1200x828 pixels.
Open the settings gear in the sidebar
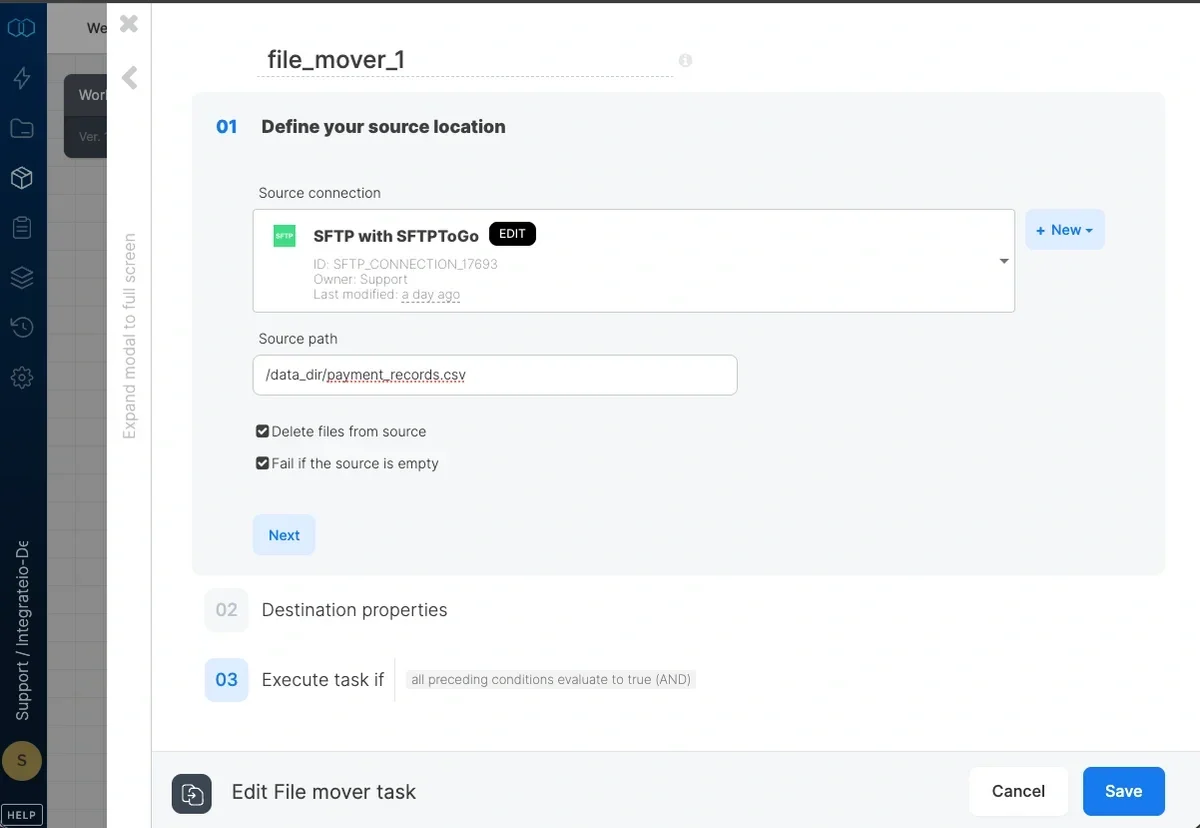tap(22, 377)
